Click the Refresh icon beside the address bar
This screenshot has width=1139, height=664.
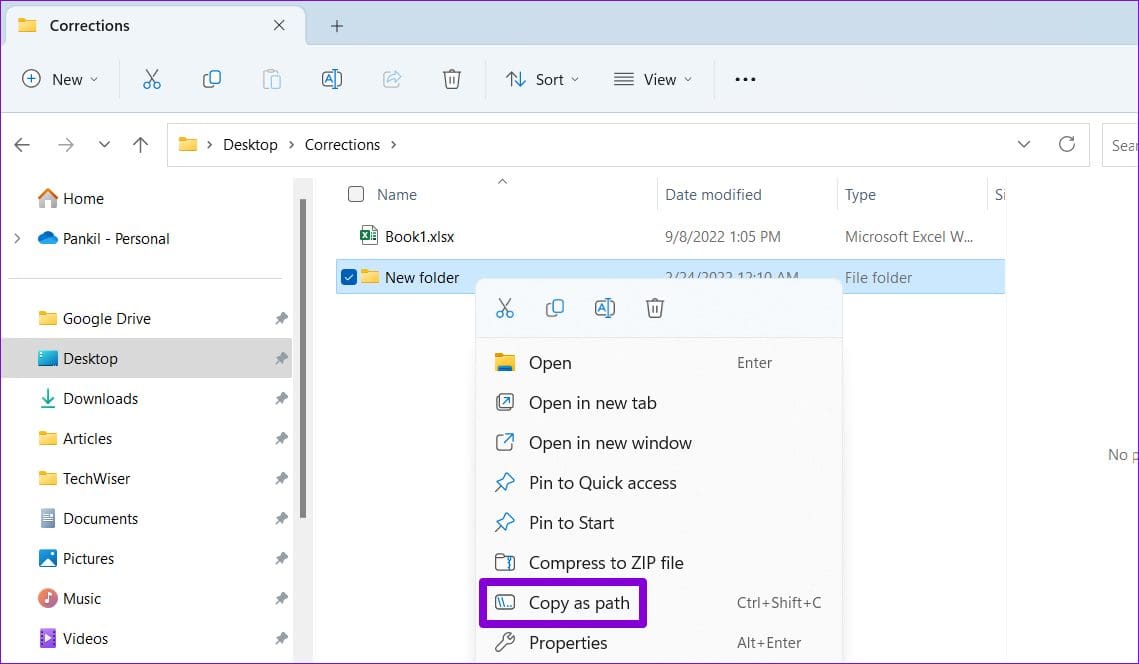(x=1066, y=144)
